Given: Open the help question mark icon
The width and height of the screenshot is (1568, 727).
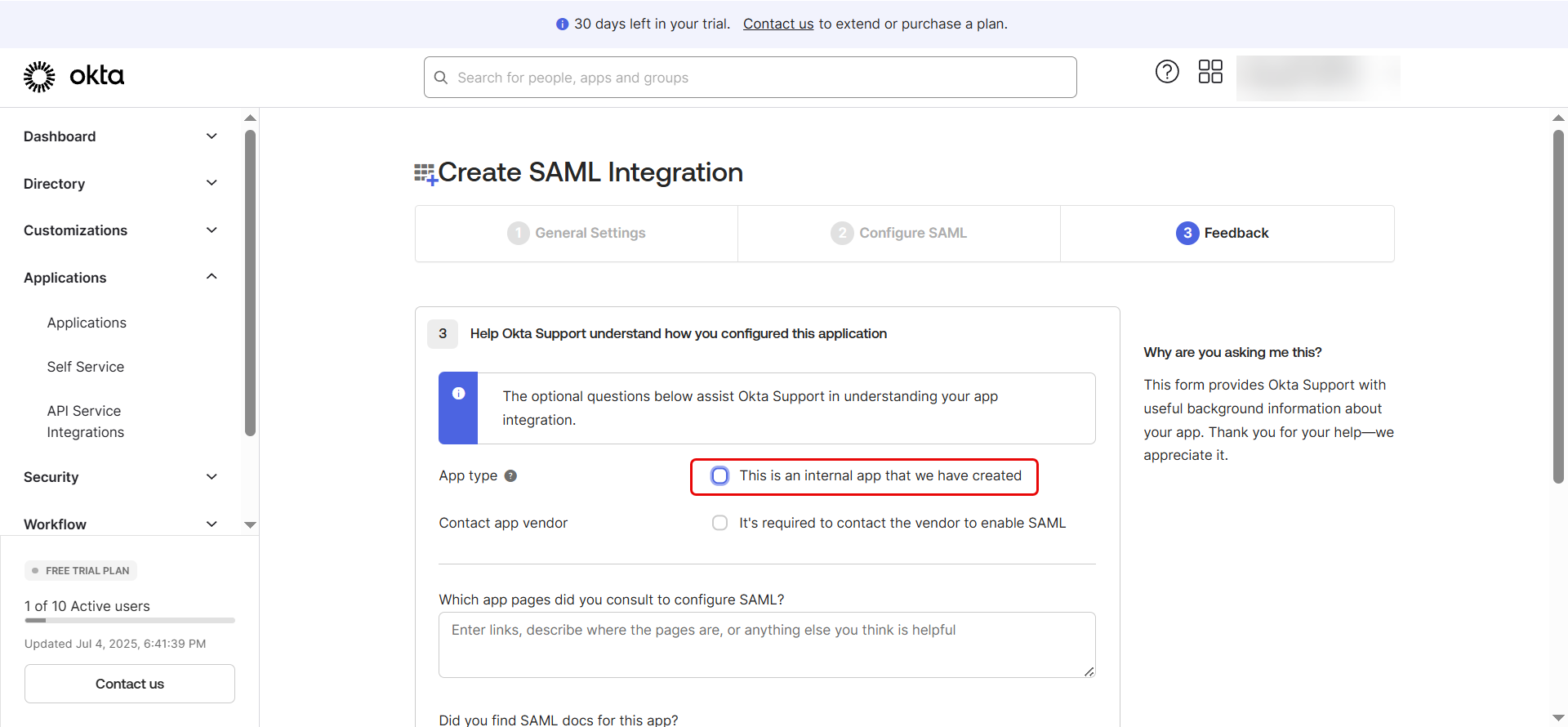Looking at the screenshot, I should coord(1167,72).
